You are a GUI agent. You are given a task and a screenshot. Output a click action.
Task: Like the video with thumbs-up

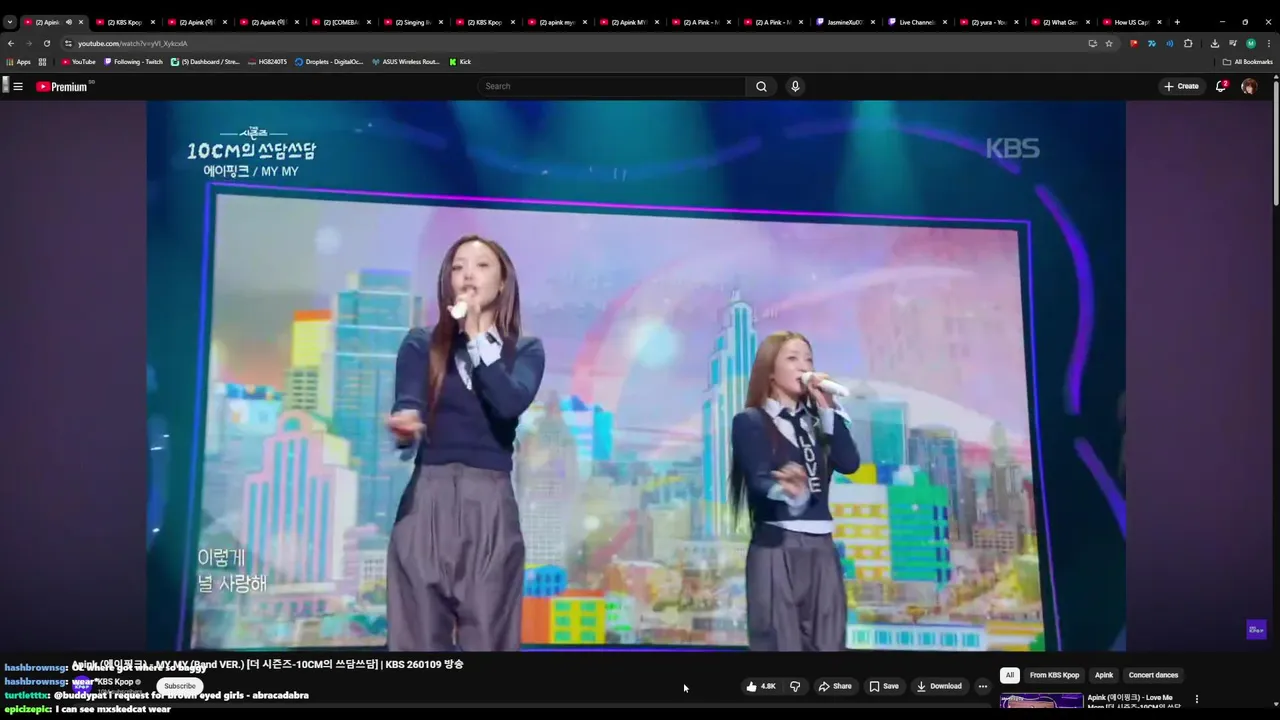(x=760, y=686)
